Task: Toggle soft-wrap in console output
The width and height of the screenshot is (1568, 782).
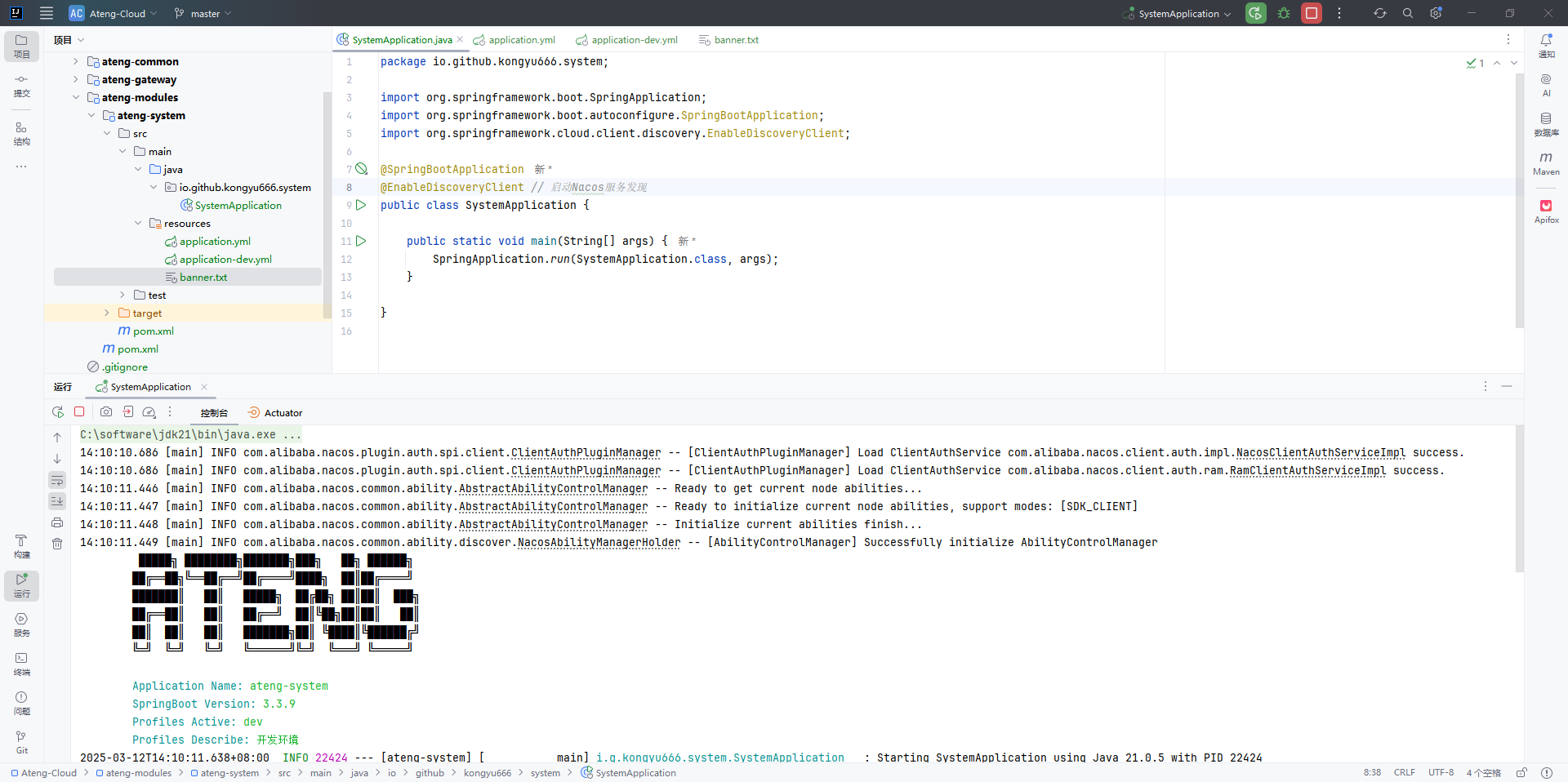Action: (57, 480)
